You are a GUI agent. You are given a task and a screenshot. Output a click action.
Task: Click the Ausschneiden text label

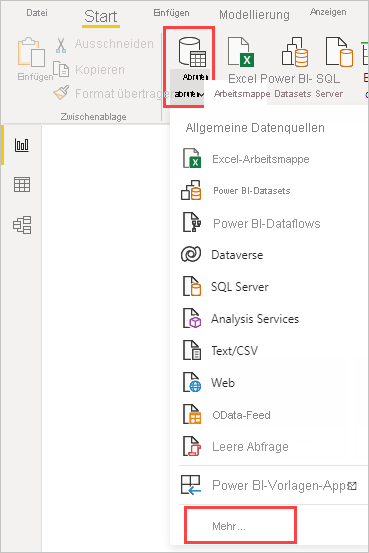114,44
